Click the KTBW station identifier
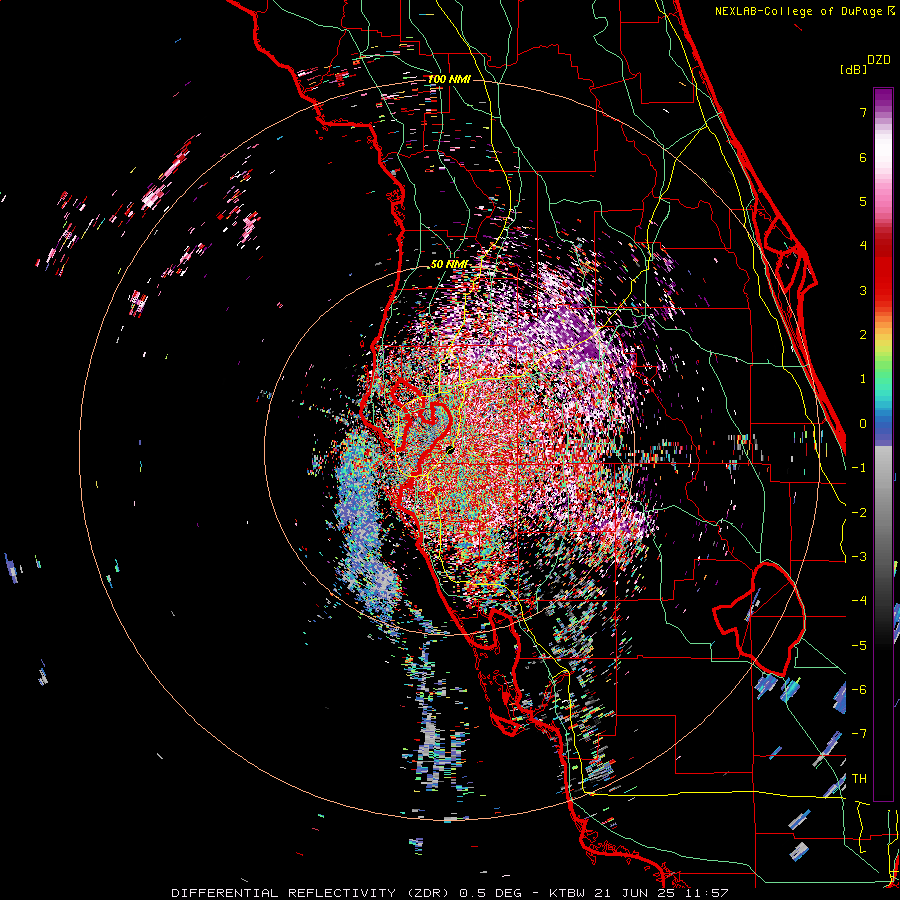 tap(569, 893)
